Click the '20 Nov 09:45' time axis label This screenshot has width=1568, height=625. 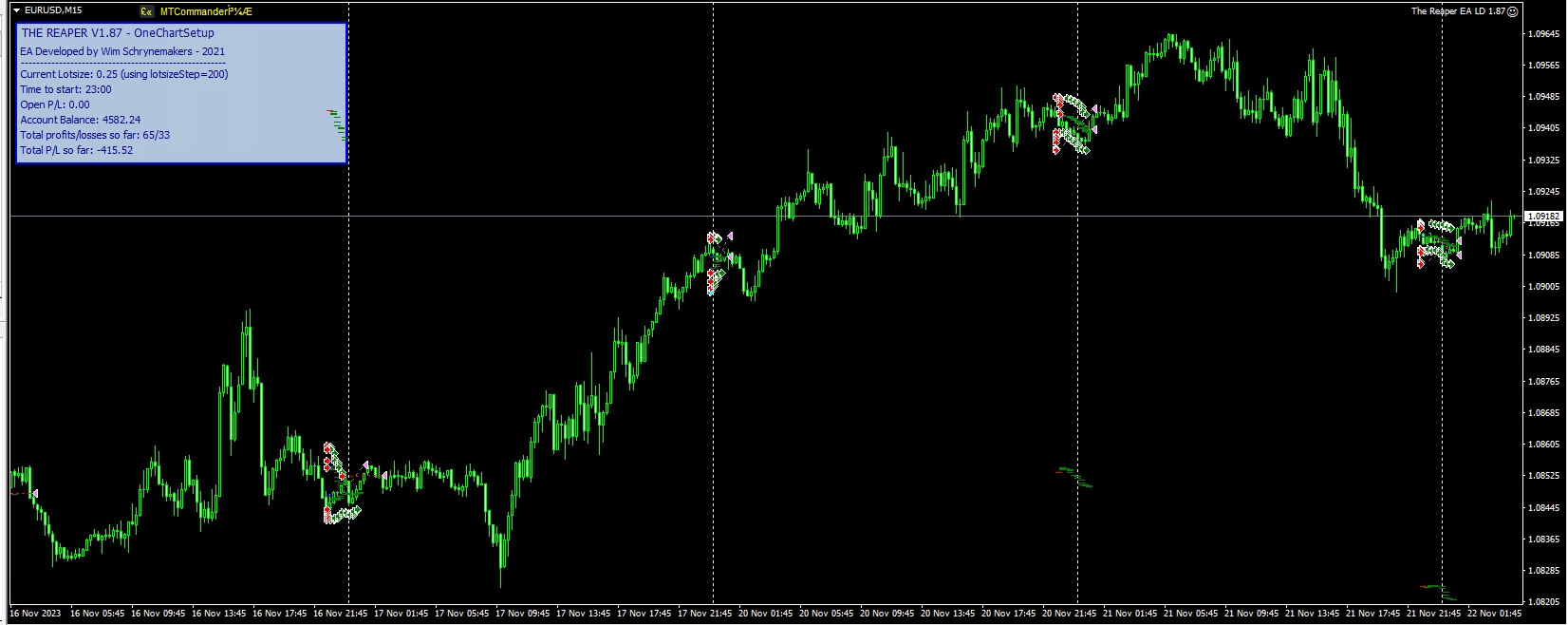pyautogui.click(x=887, y=613)
